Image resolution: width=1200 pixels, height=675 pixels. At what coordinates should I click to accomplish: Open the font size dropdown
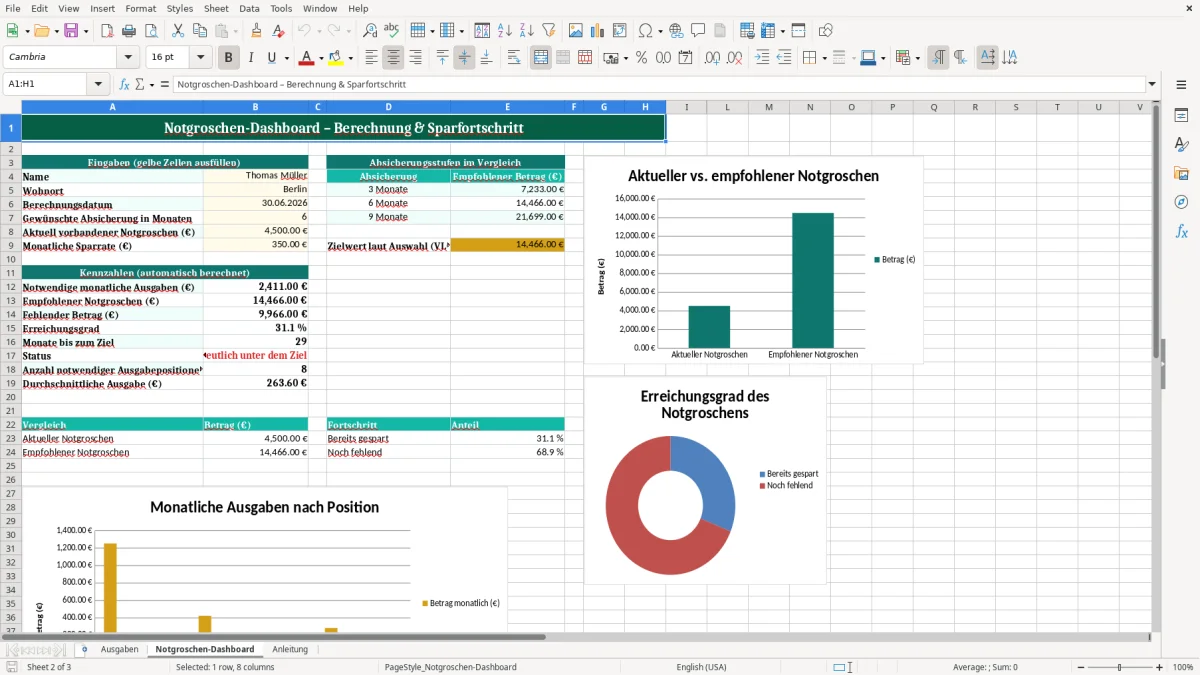[200, 58]
